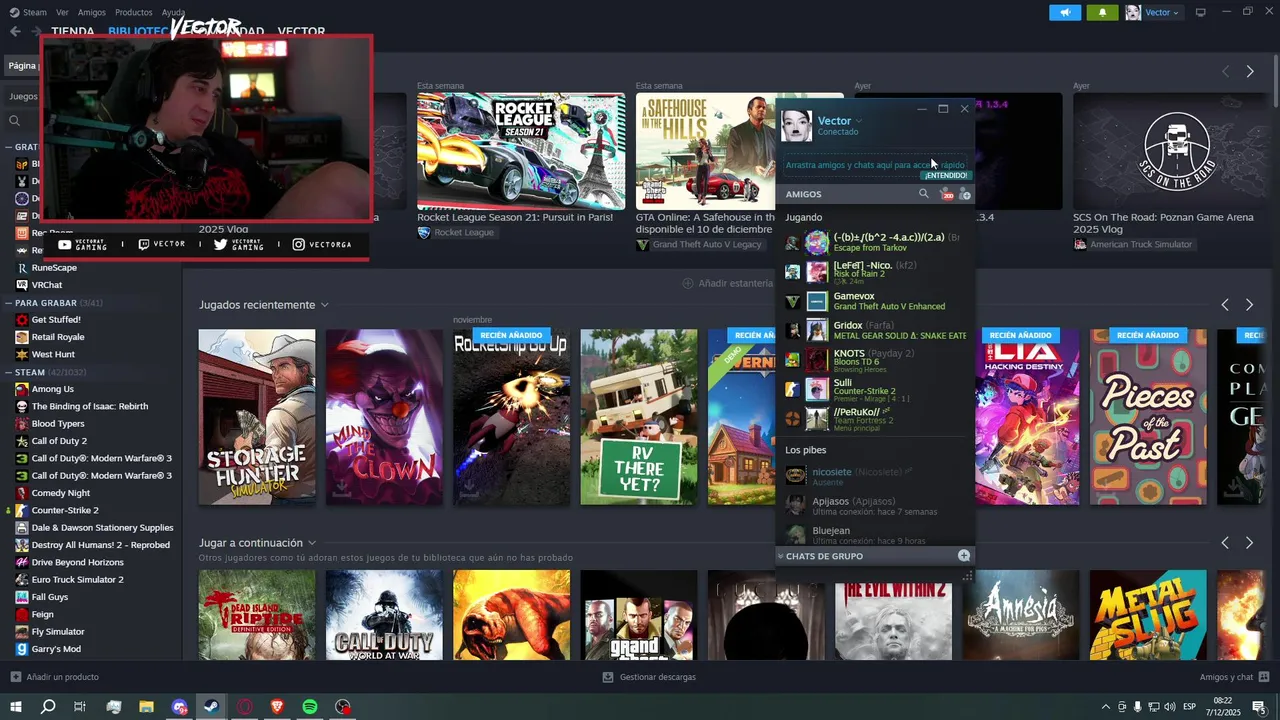Image resolution: width=1280 pixels, height=720 pixels.
Task: Collapse the Los pibes friends group
Action: 805,450
